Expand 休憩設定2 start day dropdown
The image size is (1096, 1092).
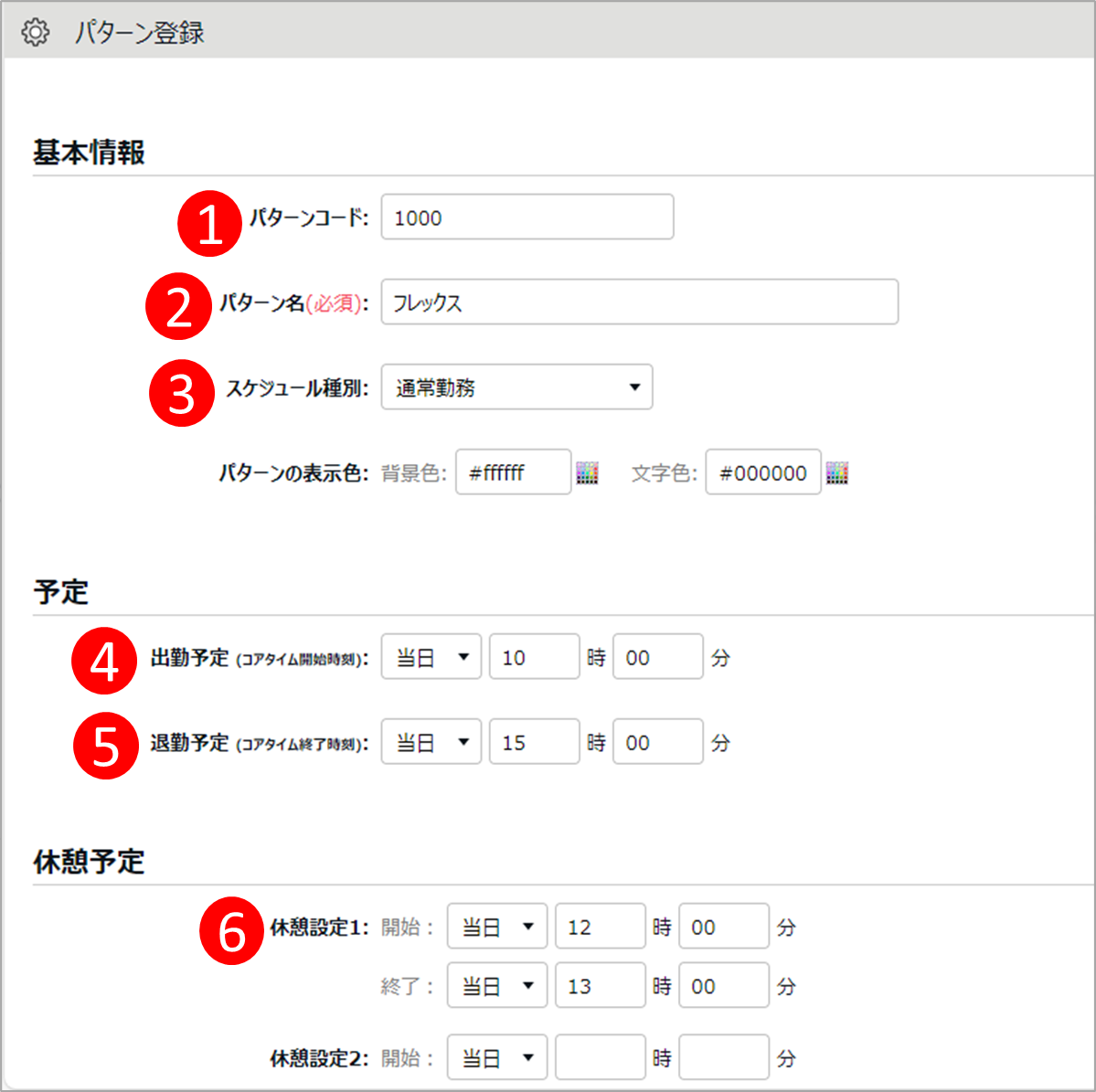pyautogui.click(x=497, y=1057)
